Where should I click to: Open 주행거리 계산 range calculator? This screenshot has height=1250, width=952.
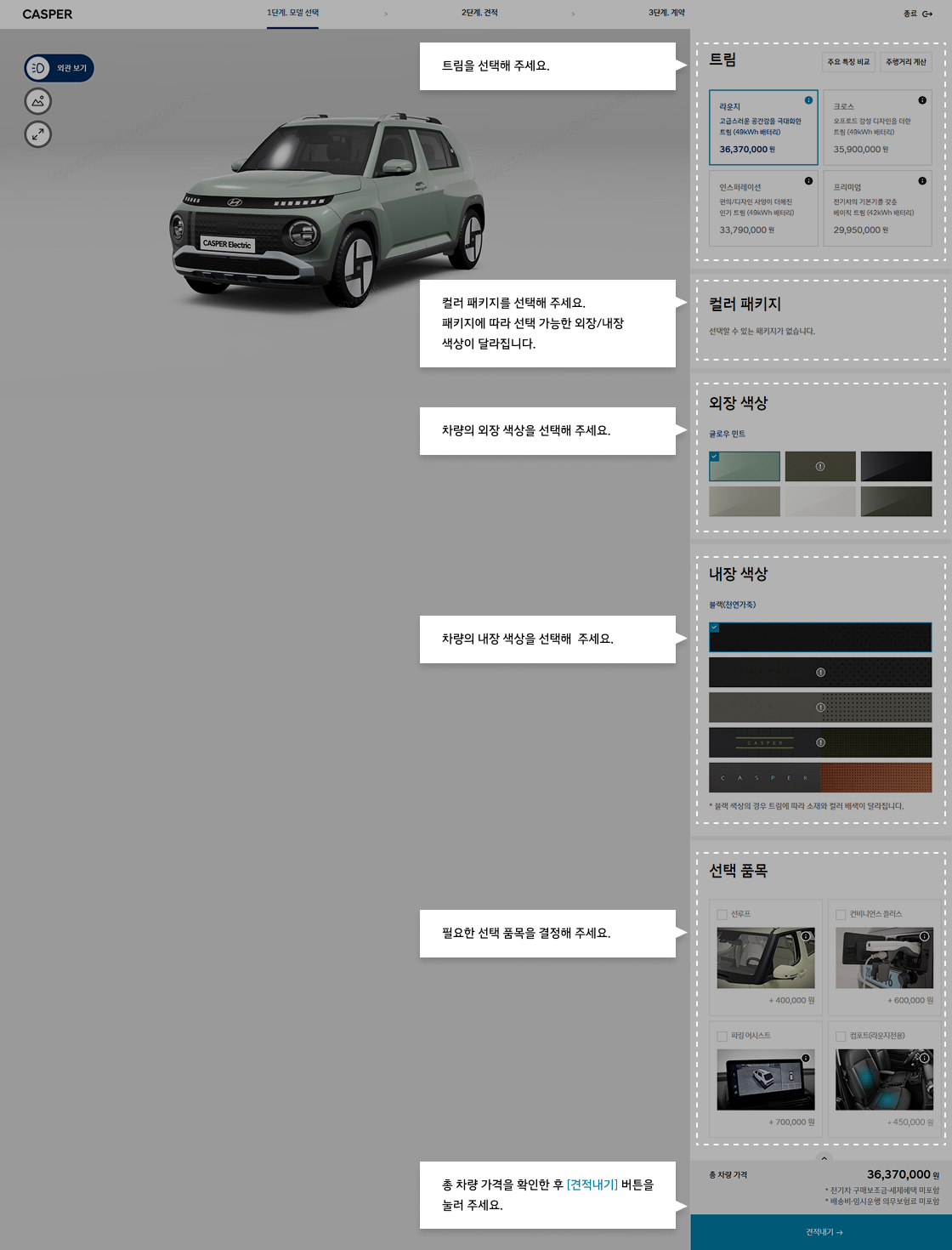point(906,62)
